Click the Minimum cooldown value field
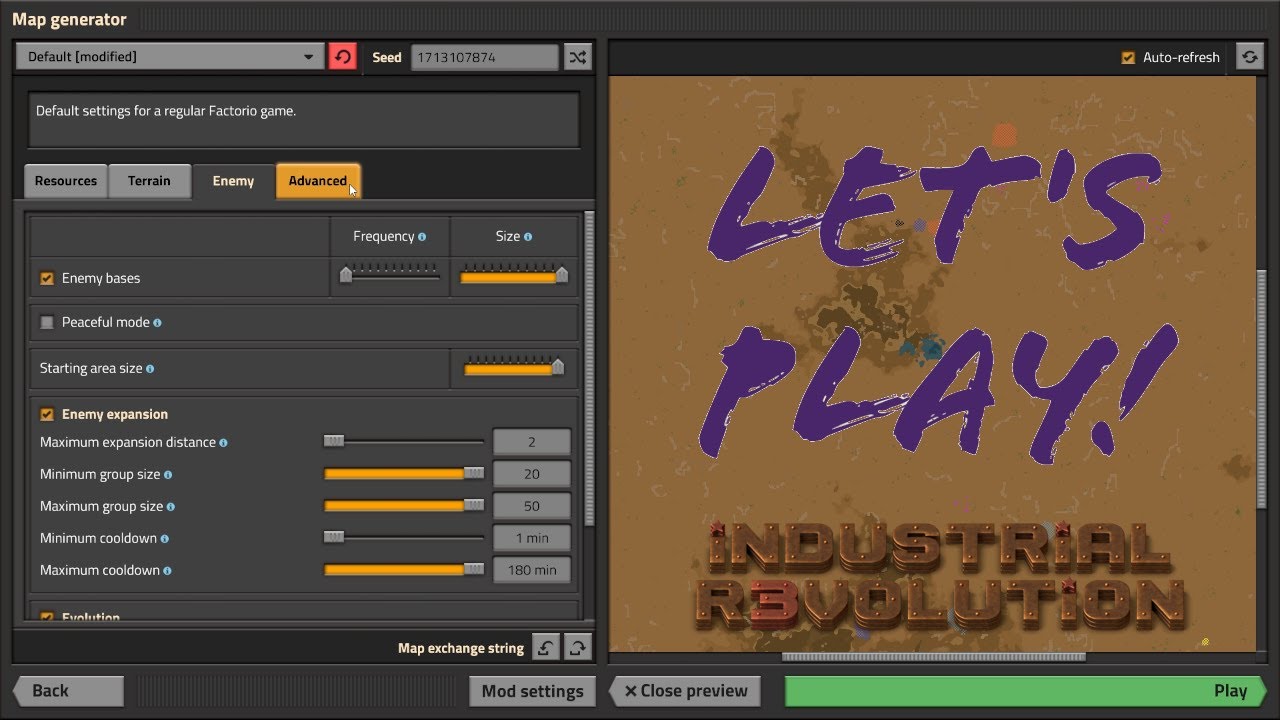The image size is (1280, 720). [x=532, y=538]
